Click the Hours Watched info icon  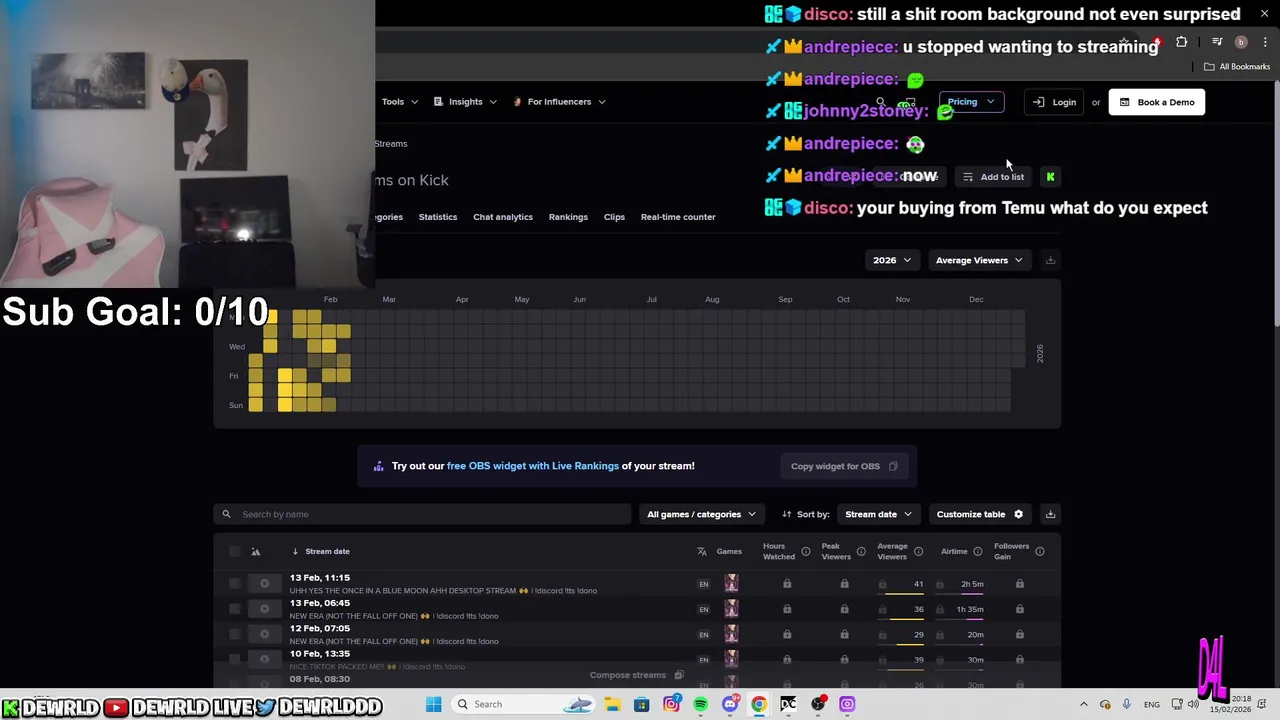(x=805, y=551)
